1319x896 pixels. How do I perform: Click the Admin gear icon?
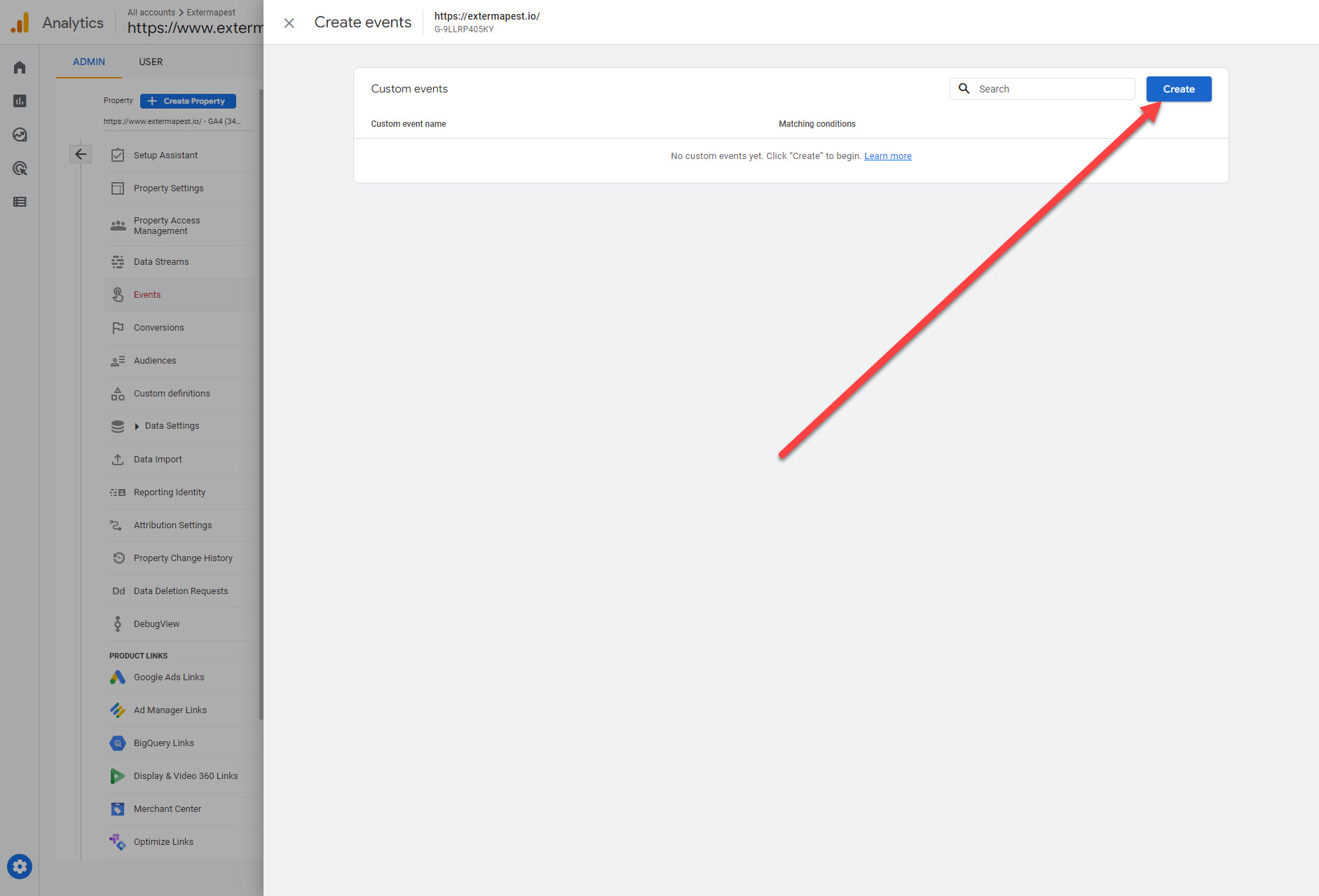click(x=20, y=867)
